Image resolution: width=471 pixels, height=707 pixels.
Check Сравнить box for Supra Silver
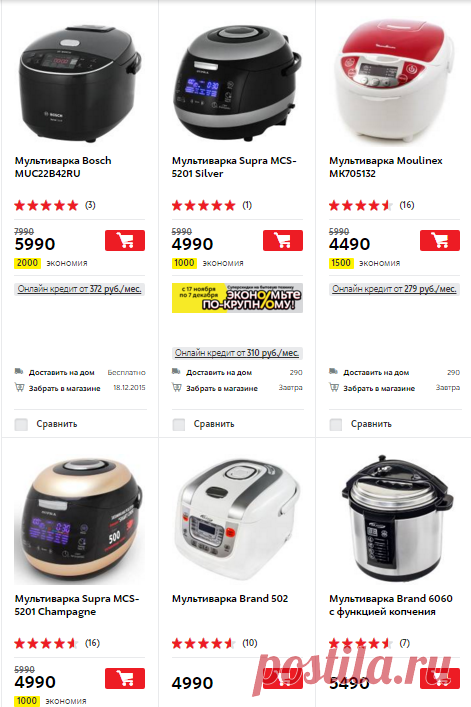178,424
